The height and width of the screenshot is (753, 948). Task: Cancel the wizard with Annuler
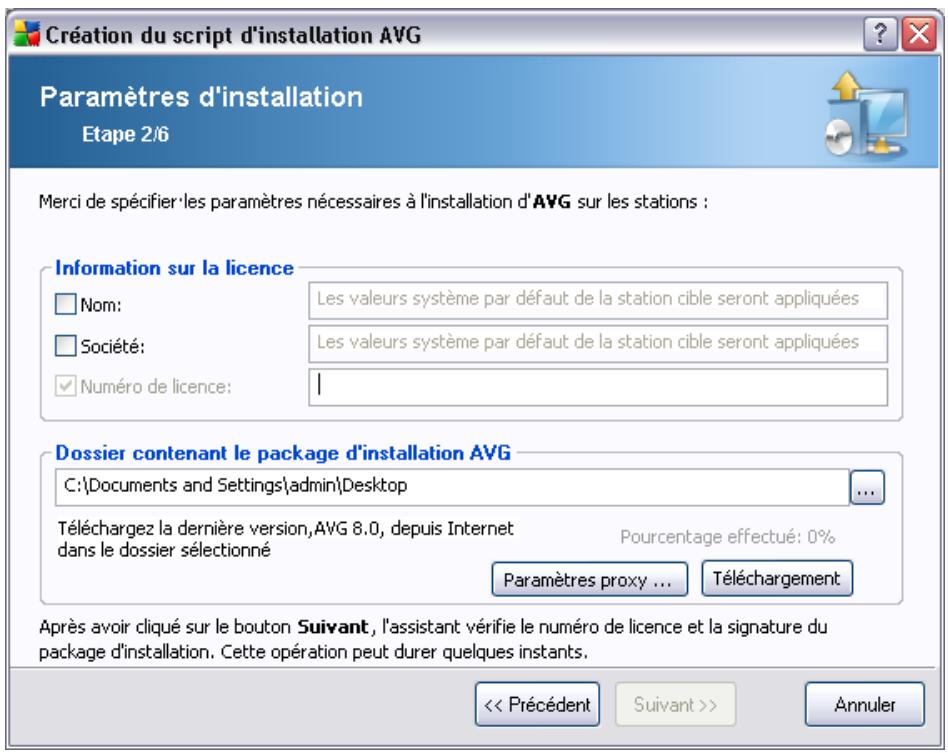pos(865,704)
